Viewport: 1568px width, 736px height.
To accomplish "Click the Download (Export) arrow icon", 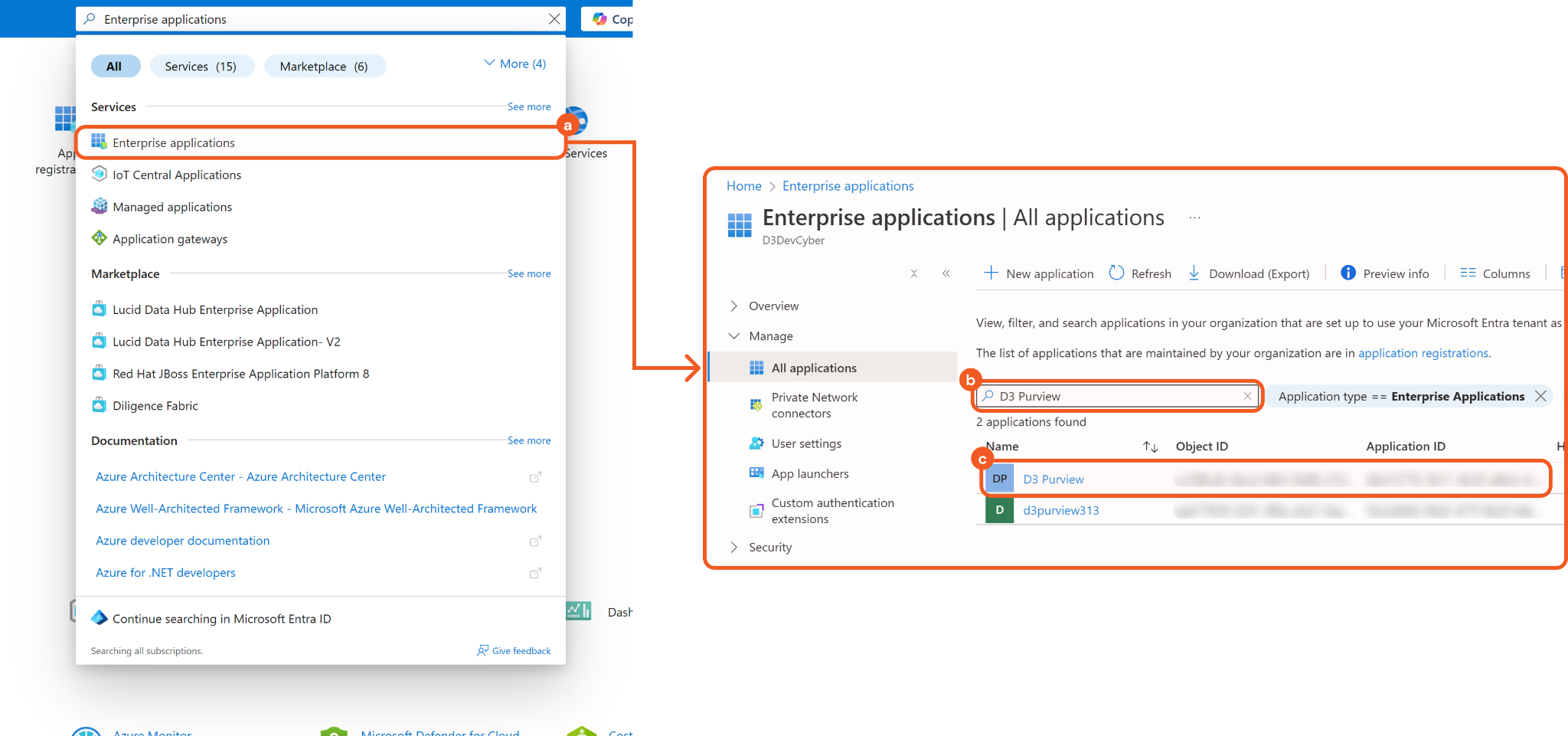I will pos(1194,273).
